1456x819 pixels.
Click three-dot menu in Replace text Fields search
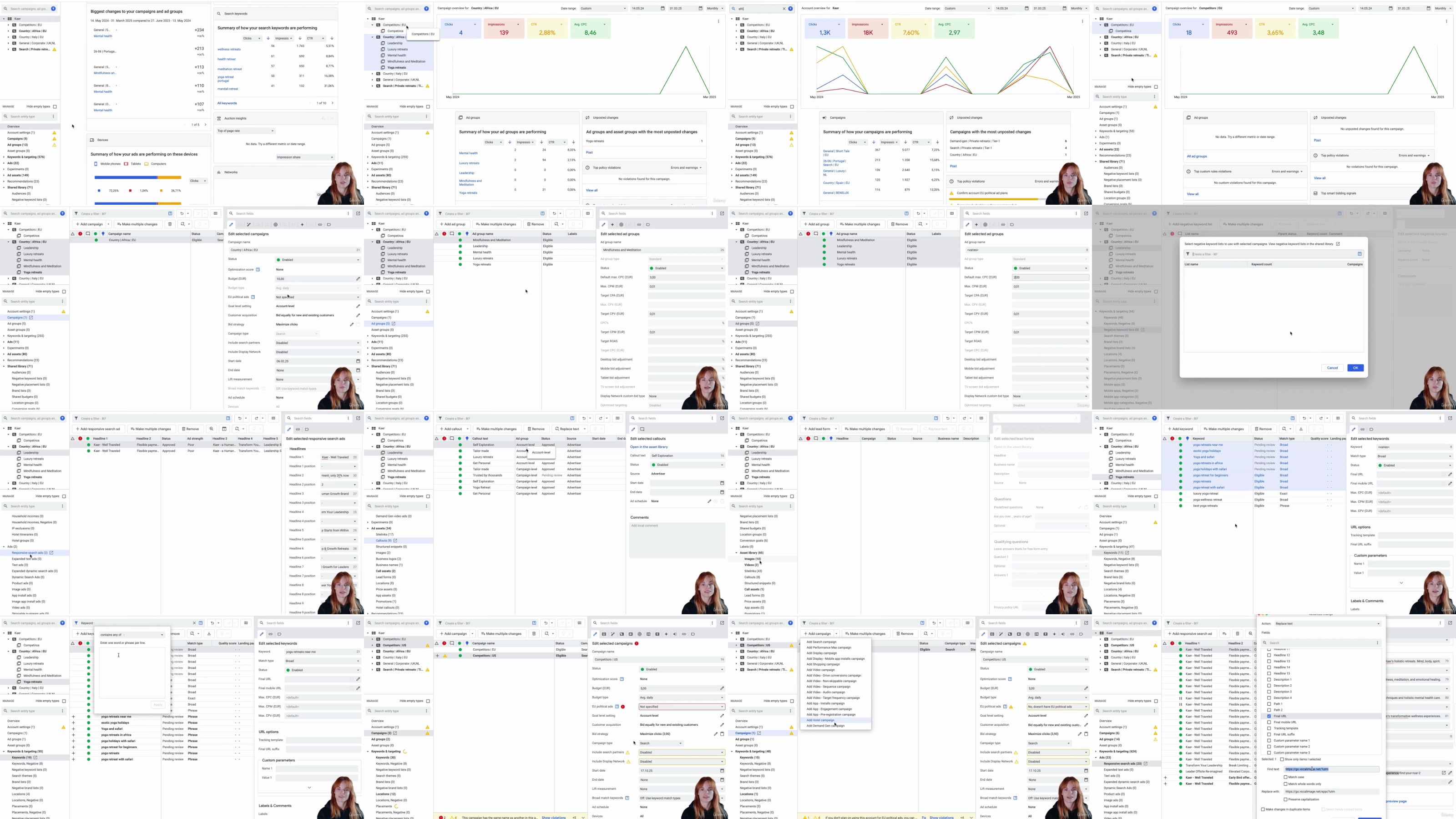pos(1377,642)
